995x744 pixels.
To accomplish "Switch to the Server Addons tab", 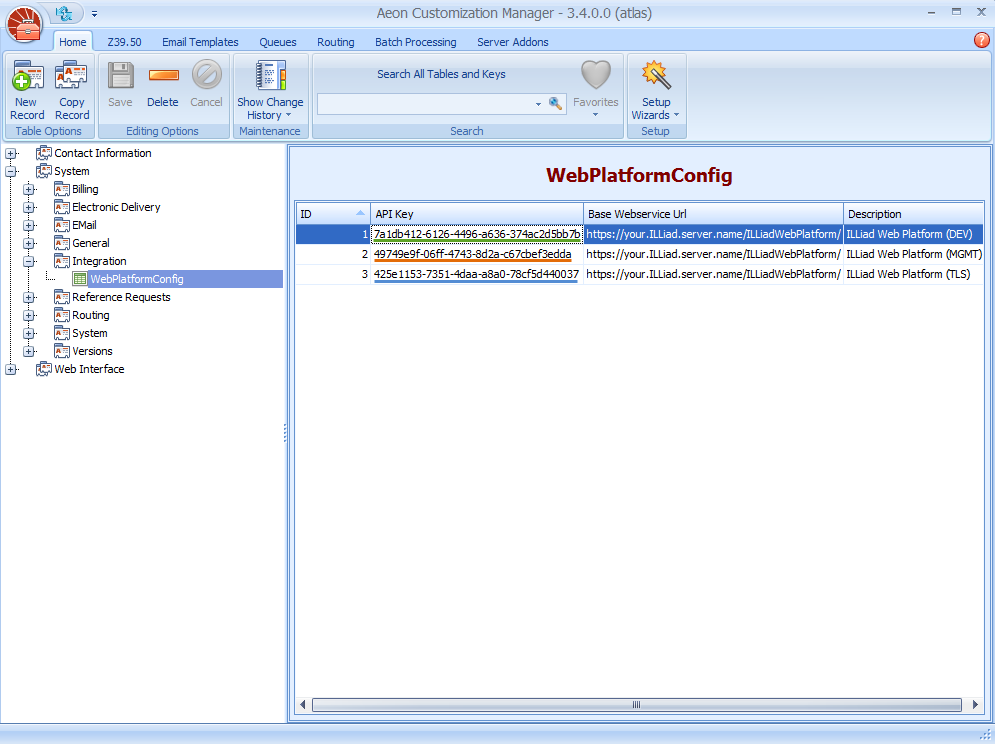I will click(512, 42).
